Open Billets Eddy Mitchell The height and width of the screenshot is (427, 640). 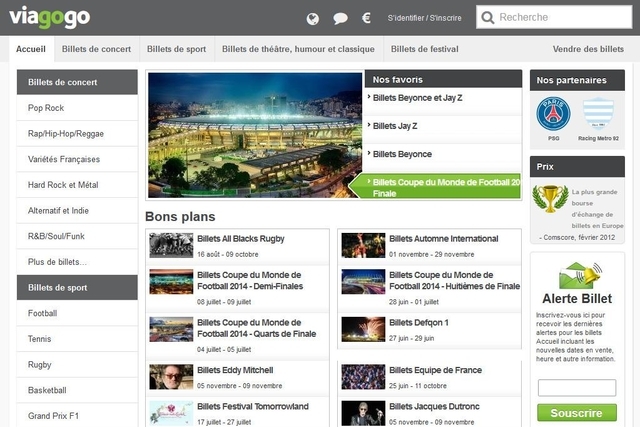tap(235, 370)
